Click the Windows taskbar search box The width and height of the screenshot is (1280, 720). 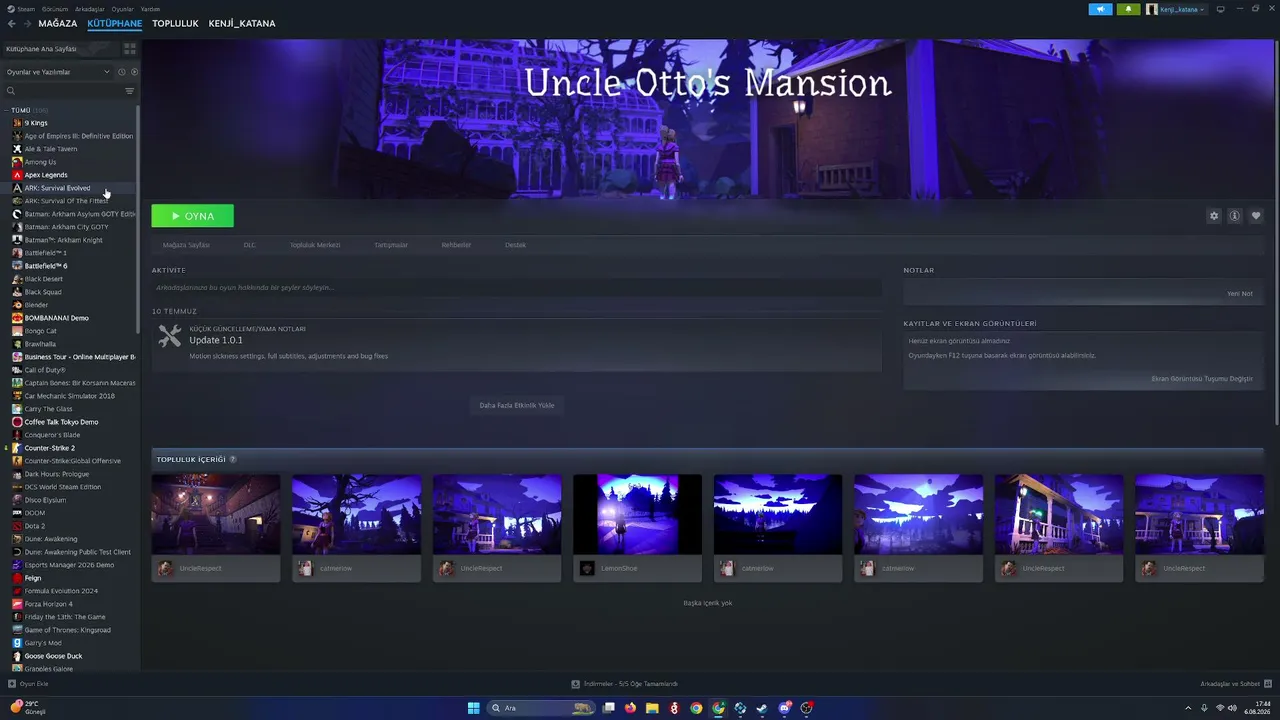[541, 708]
